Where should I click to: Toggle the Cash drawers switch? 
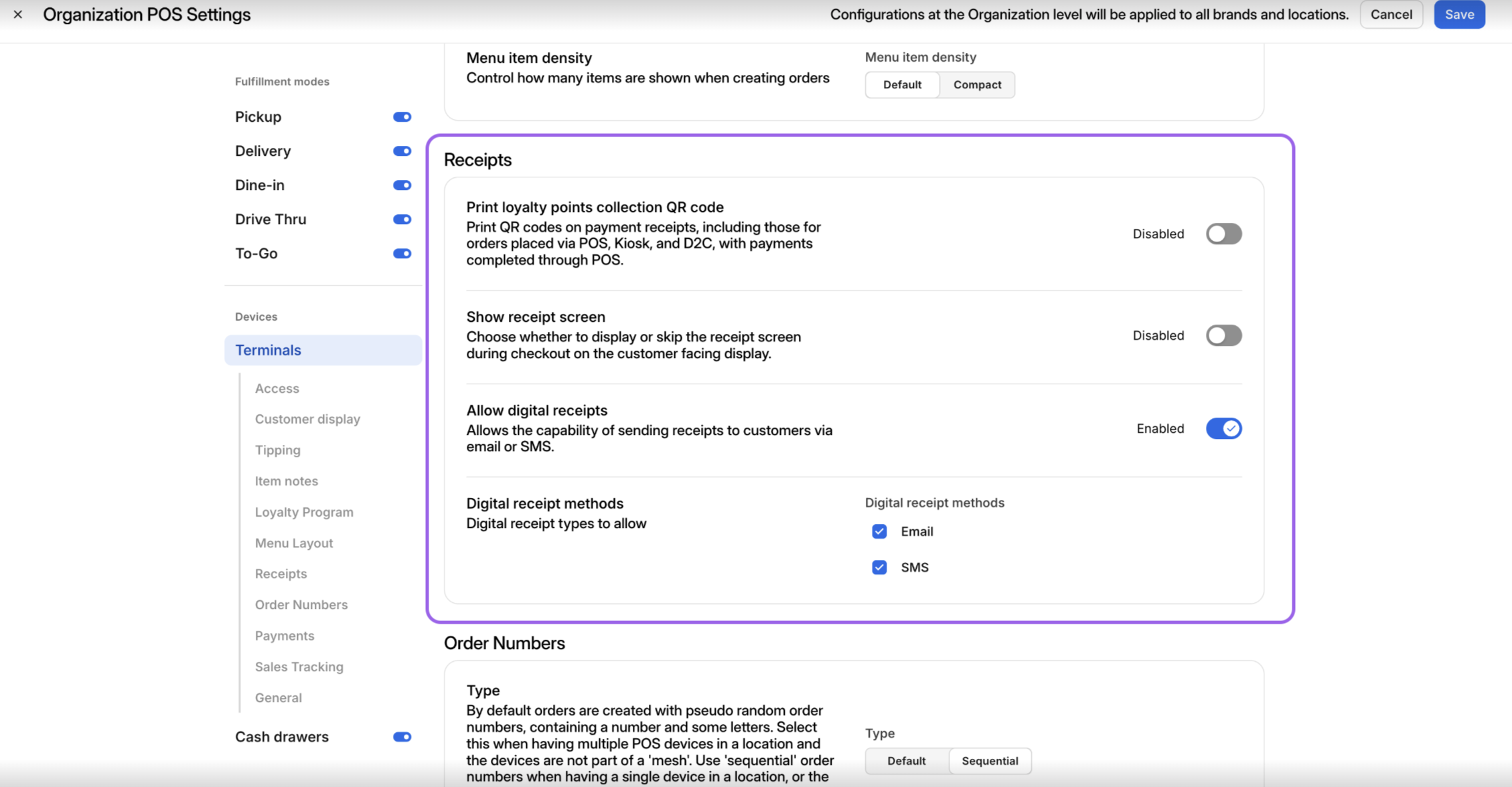(x=402, y=737)
